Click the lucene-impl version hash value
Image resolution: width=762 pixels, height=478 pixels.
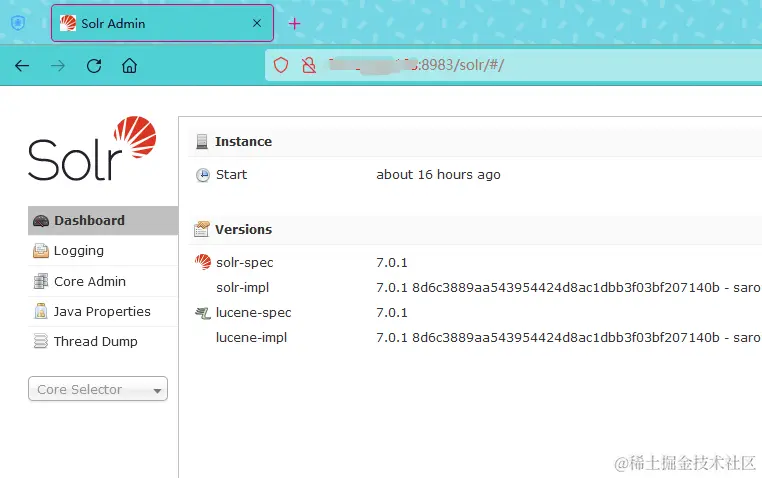click(569, 338)
